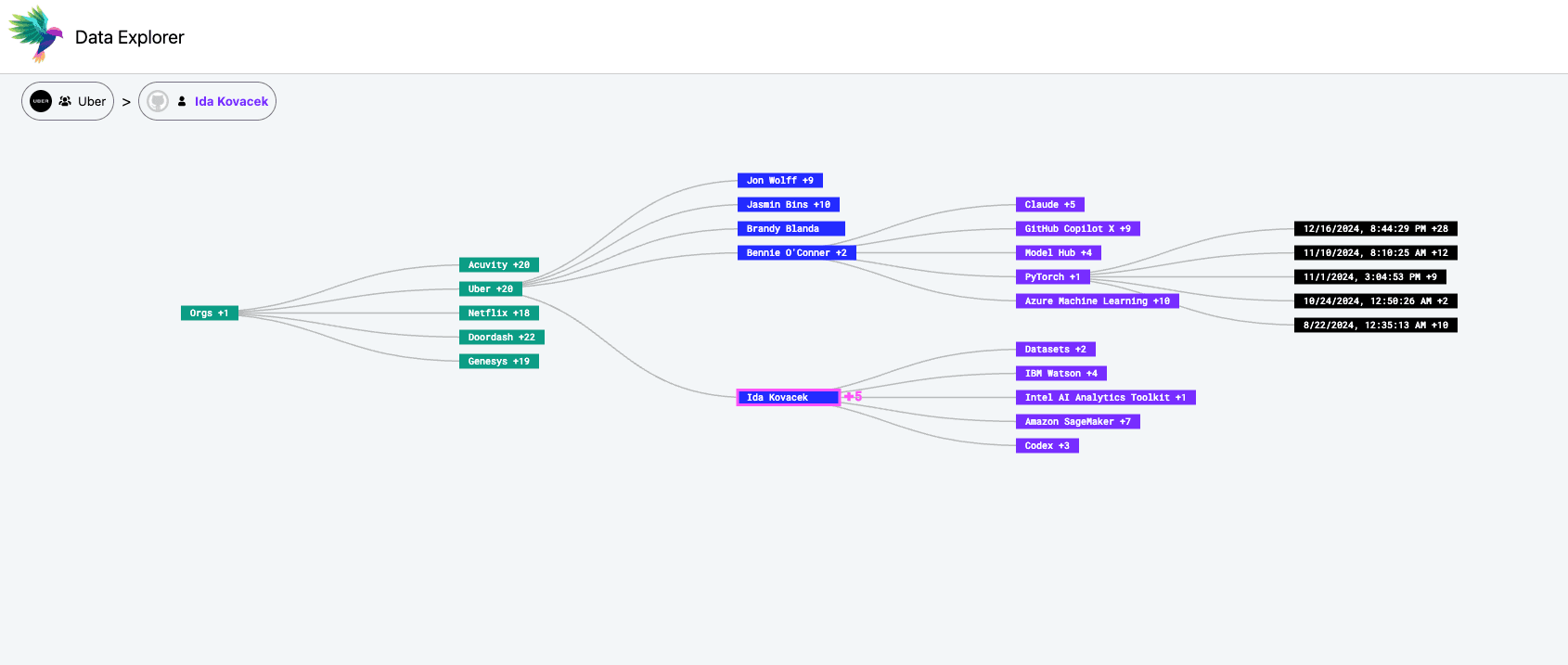Select the 10/24/2024, 12:50:26 AM +2 node
This screenshot has height=665, width=1568.
(1376, 301)
